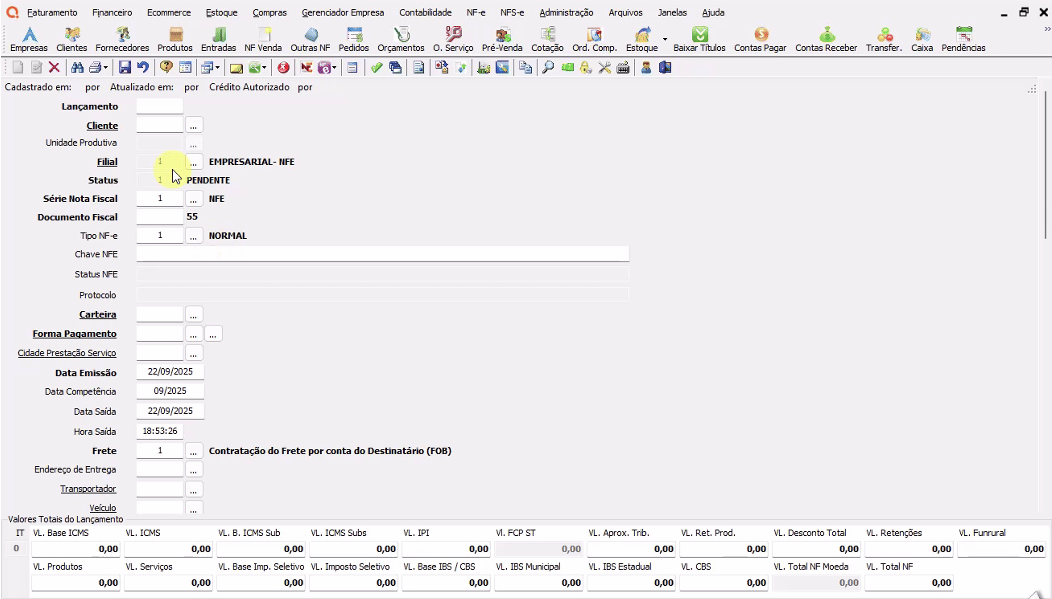Click the blue undo arrow icon
This screenshot has height=599, width=1052.
pyautogui.click(x=143, y=68)
